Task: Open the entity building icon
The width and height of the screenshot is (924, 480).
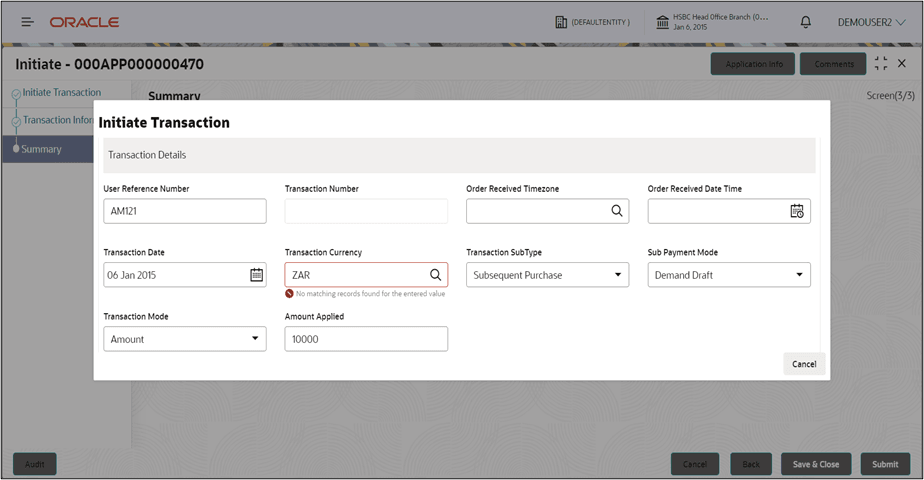Action: click(561, 22)
